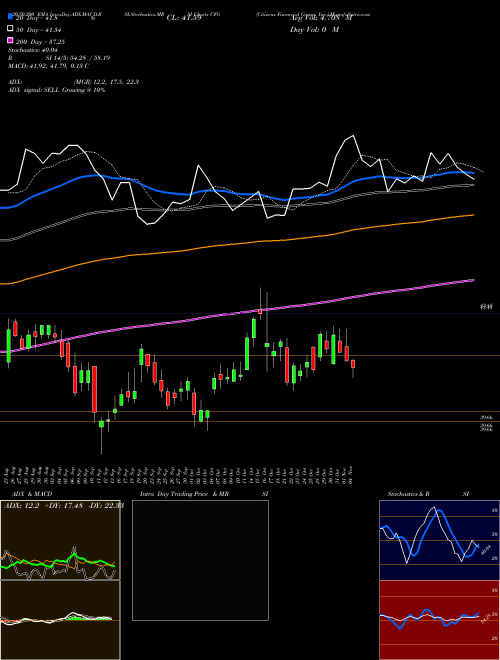
Task: Click the 'CL: 41.59' closing price text
Action: [184, 18]
